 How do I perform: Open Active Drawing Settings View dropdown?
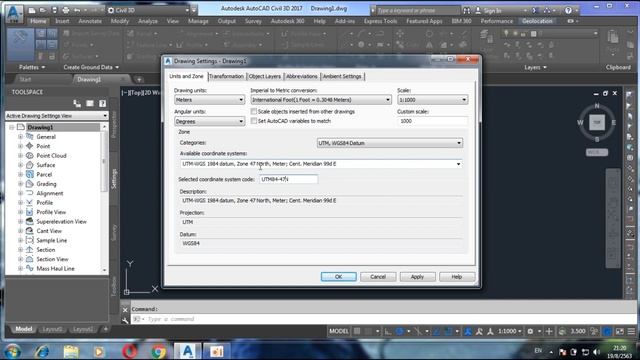[x=57, y=116]
